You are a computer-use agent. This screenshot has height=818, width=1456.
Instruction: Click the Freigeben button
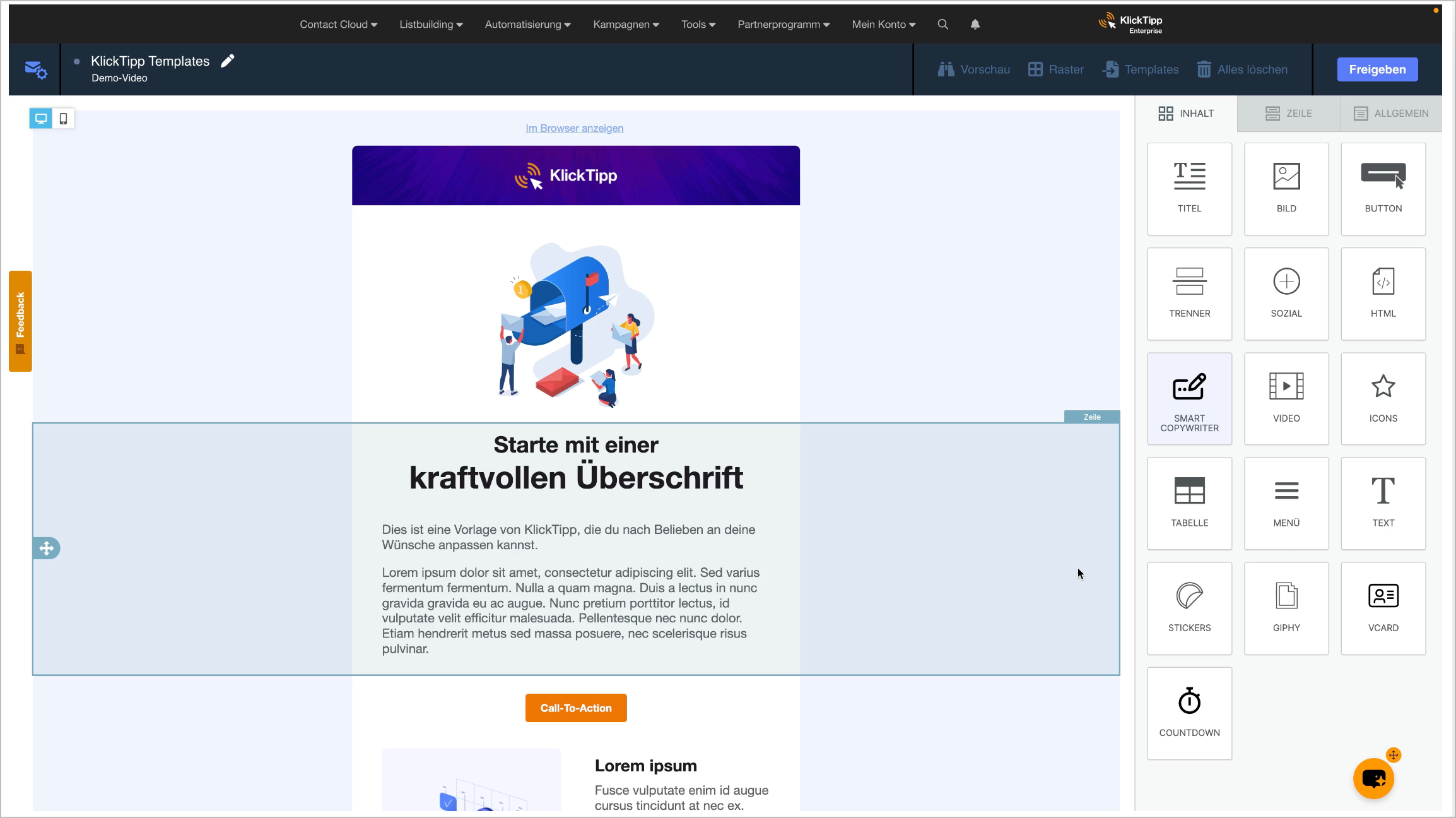point(1377,69)
